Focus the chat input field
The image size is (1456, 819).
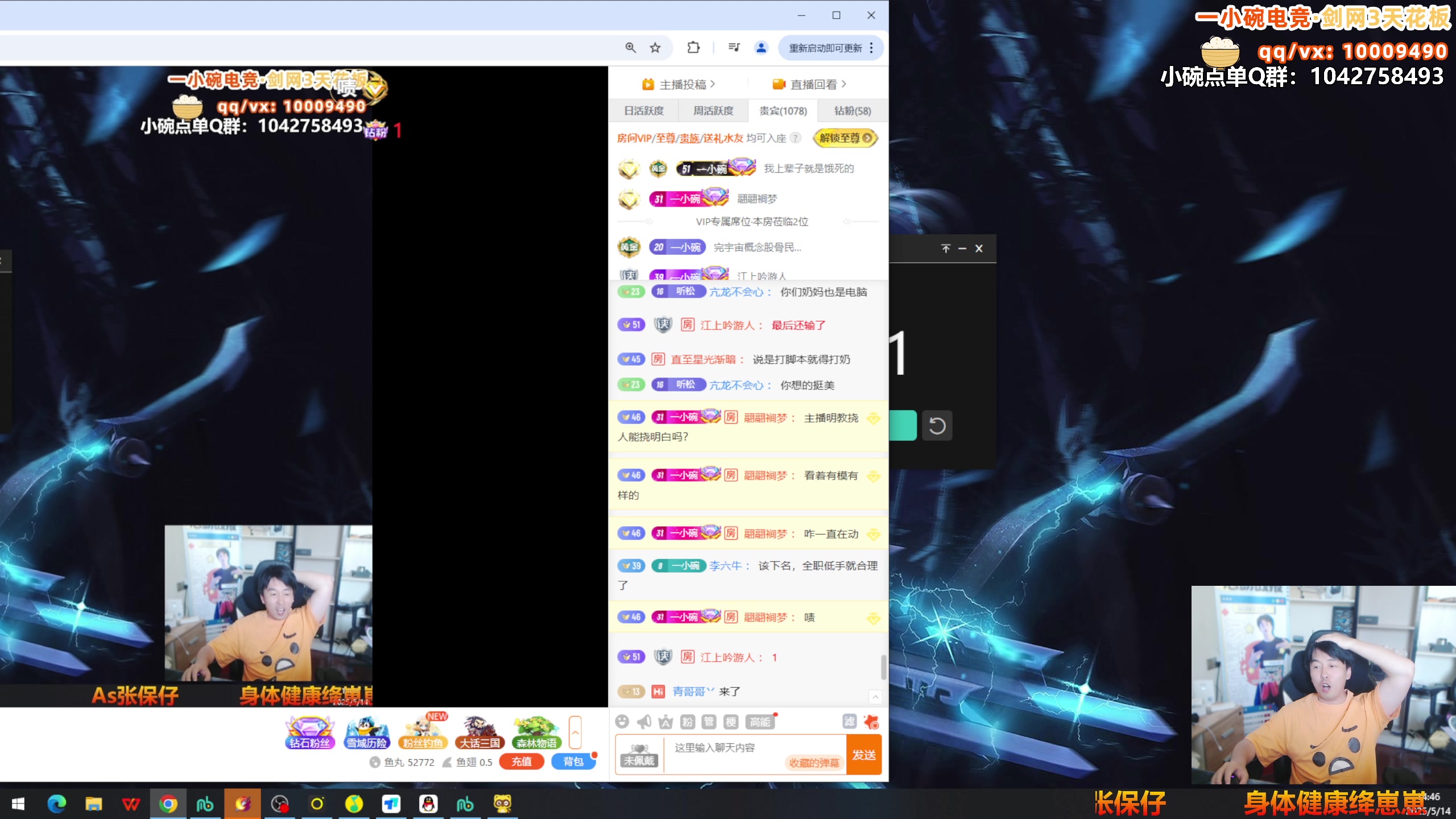coord(755,754)
